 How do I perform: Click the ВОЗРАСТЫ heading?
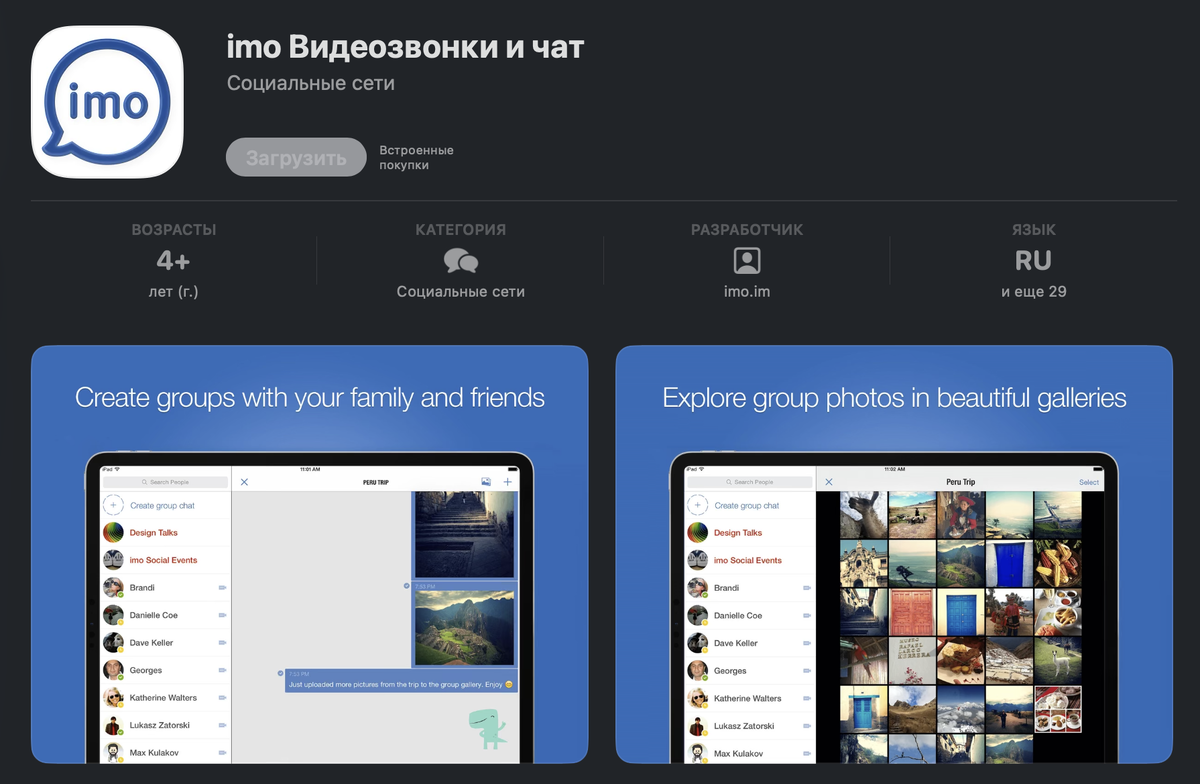click(173, 230)
